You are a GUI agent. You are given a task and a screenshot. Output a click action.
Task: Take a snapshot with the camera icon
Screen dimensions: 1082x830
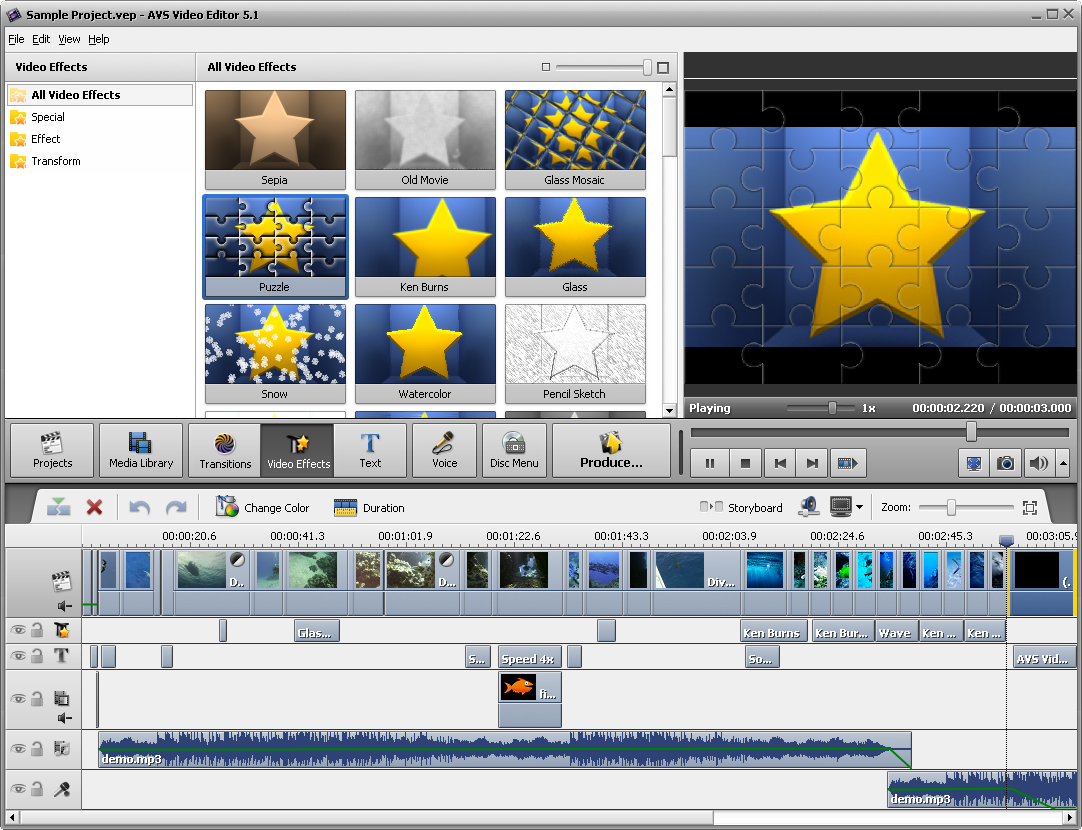pos(1005,463)
